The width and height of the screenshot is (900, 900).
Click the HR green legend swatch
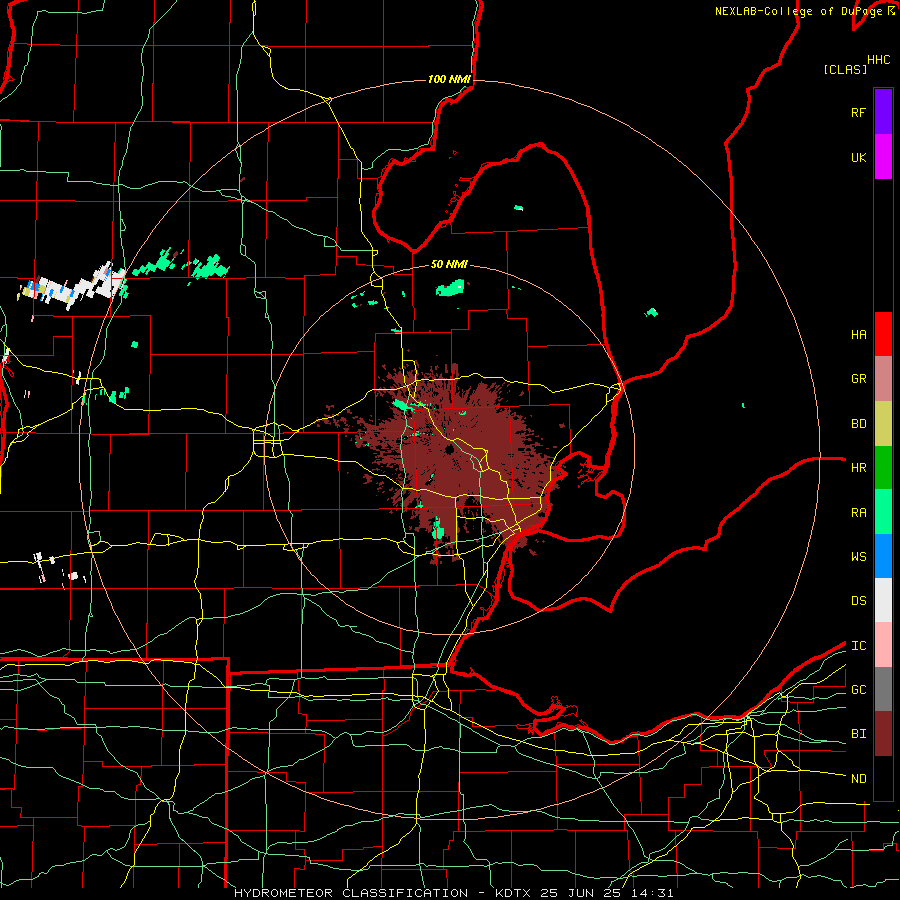pyautogui.click(x=883, y=468)
